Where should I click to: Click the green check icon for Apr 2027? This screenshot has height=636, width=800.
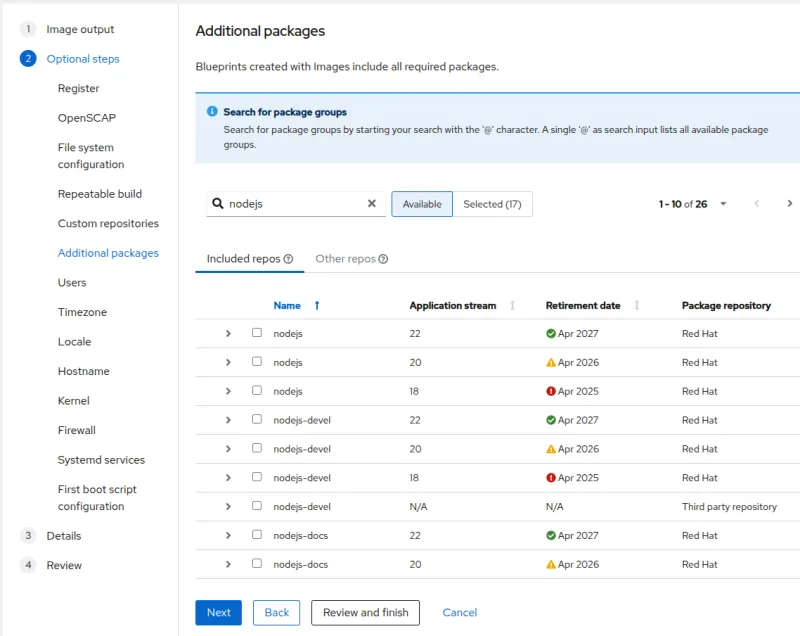click(552, 333)
